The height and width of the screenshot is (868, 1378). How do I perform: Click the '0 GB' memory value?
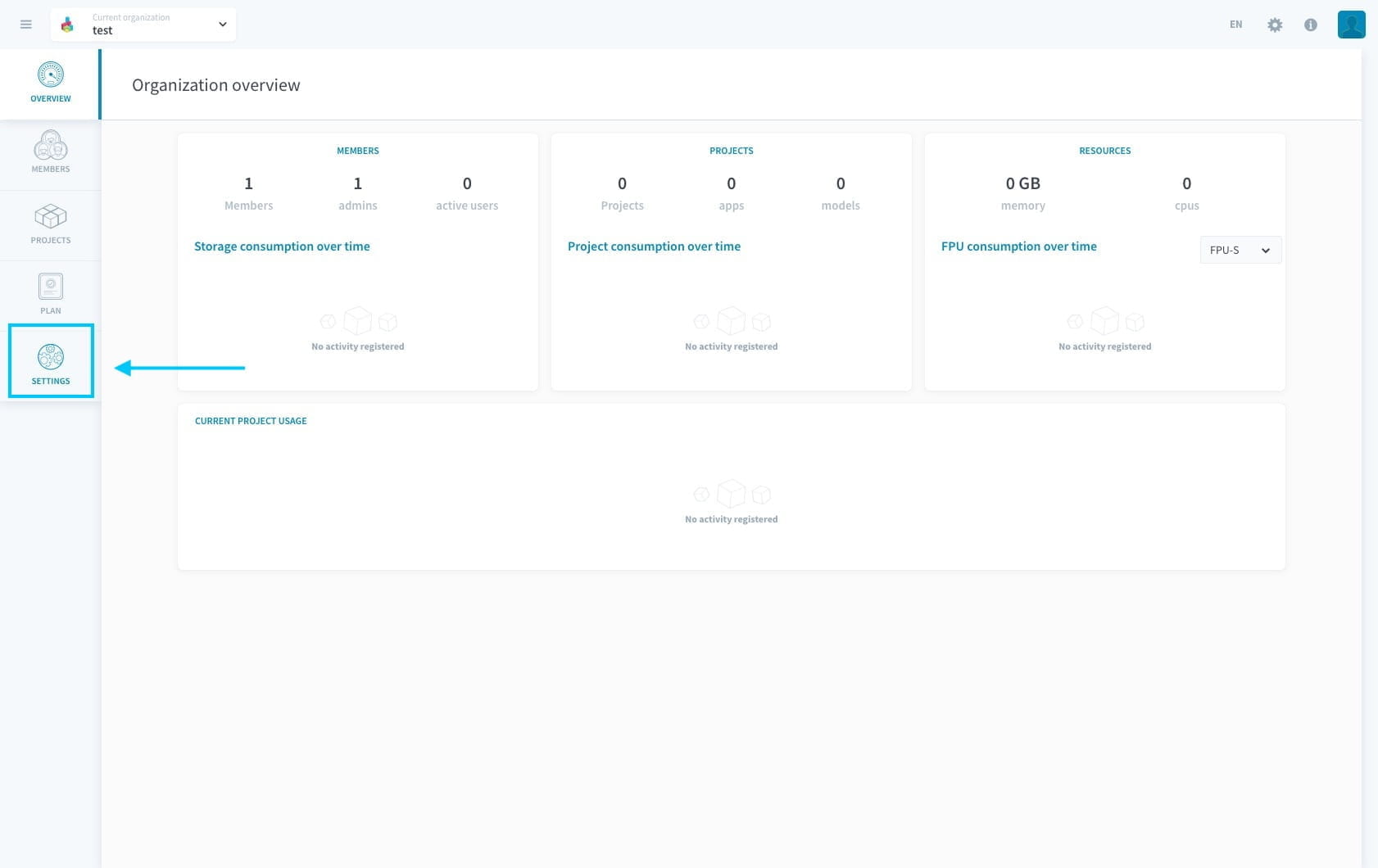(1023, 183)
